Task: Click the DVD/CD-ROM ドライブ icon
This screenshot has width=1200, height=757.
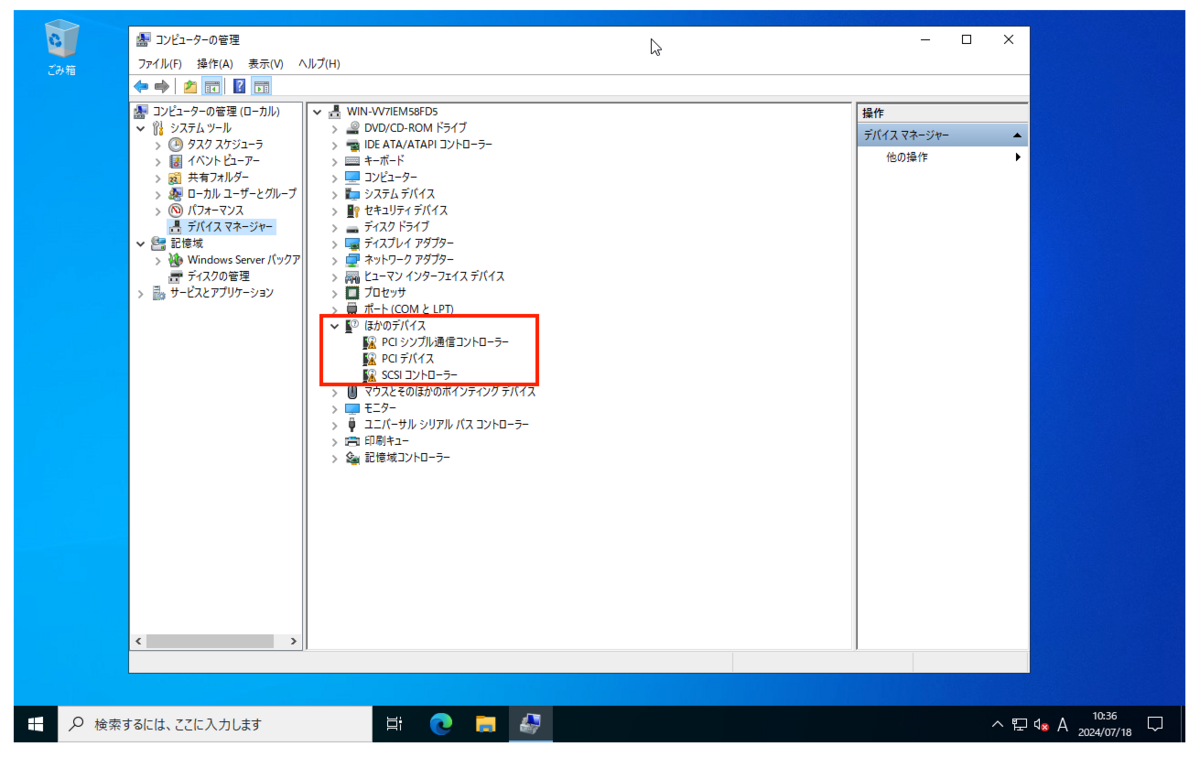Action: coord(352,128)
